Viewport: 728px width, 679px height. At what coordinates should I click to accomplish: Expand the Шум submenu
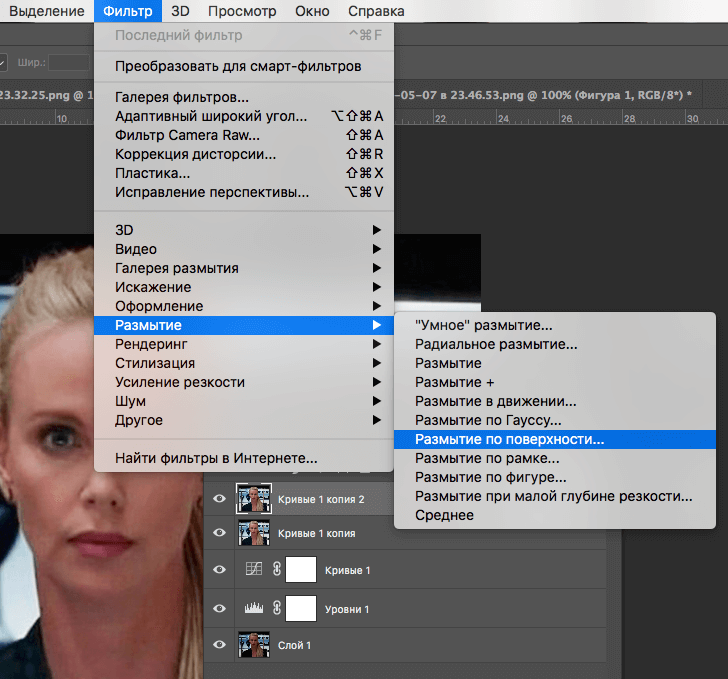pyautogui.click(x=244, y=401)
